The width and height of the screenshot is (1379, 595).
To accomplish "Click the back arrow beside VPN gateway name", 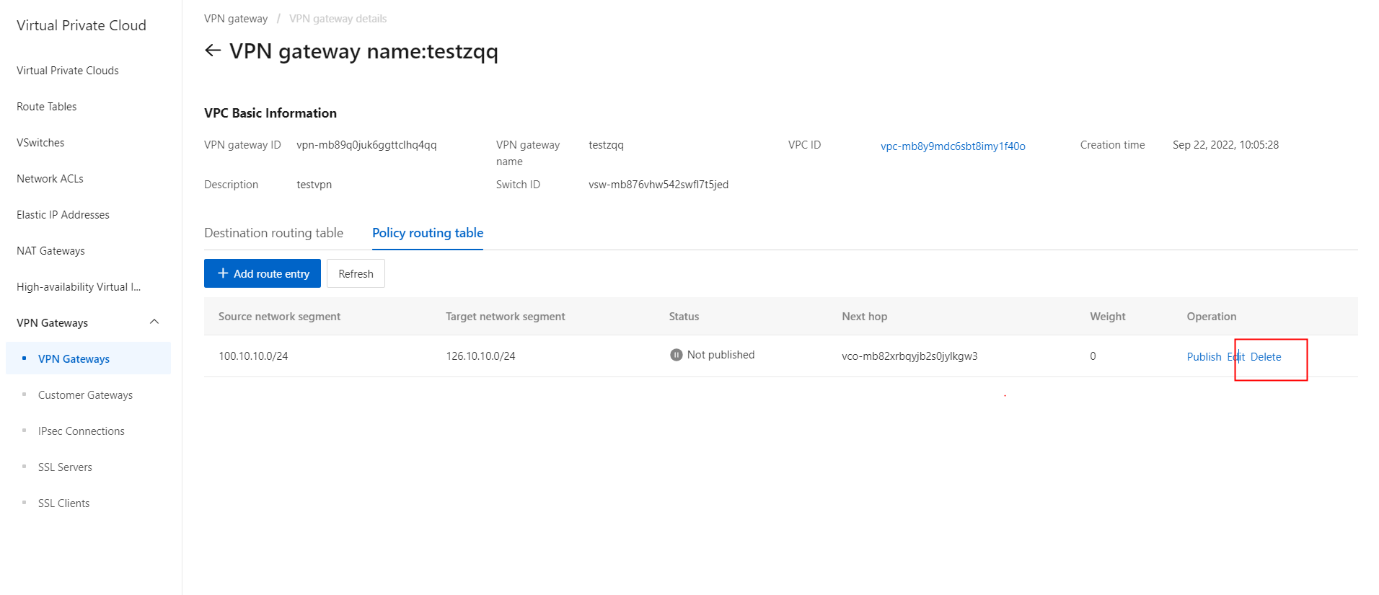I will pyautogui.click(x=212, y=51).
